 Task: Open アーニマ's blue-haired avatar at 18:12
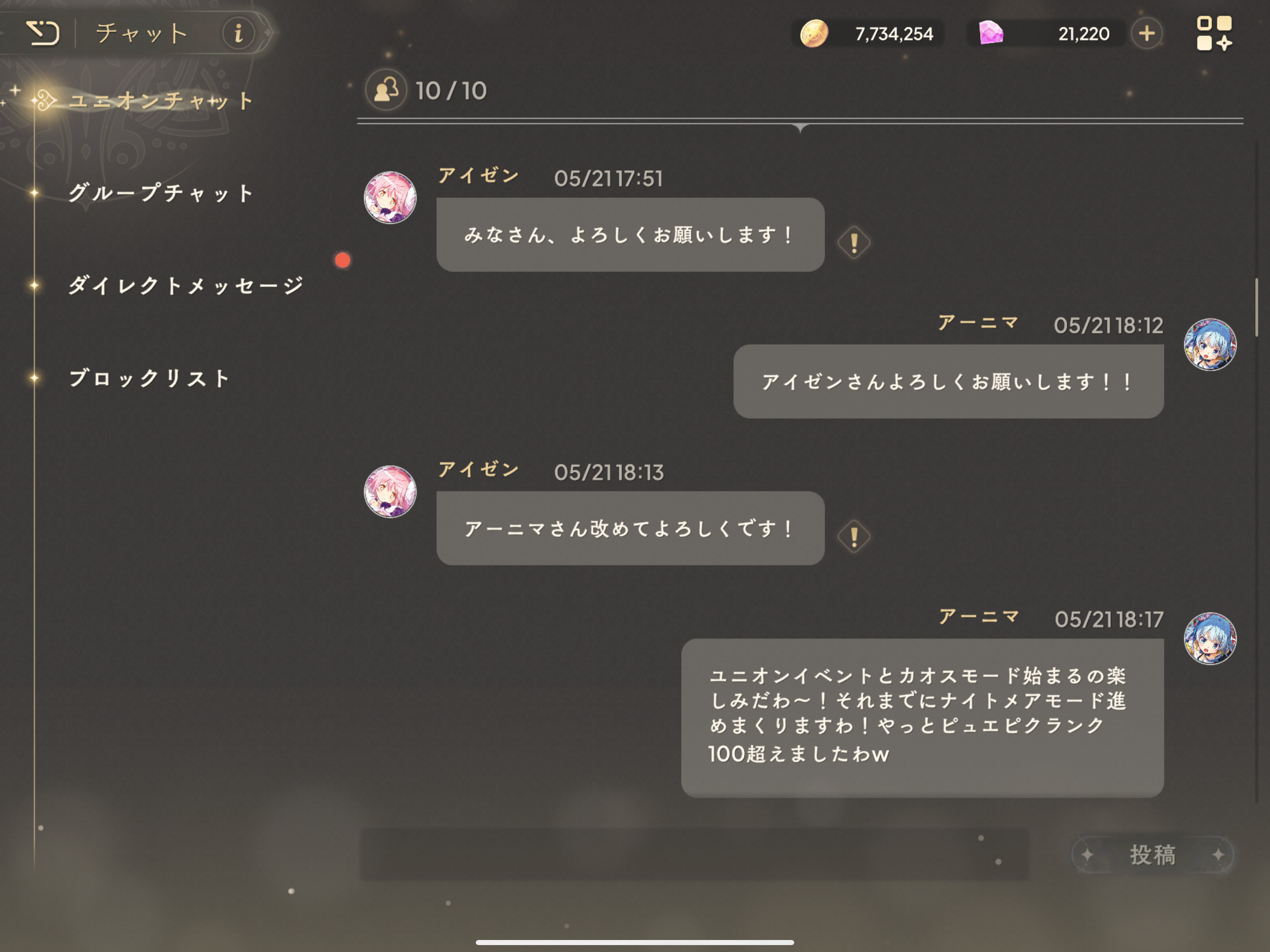coord(1210,344)
